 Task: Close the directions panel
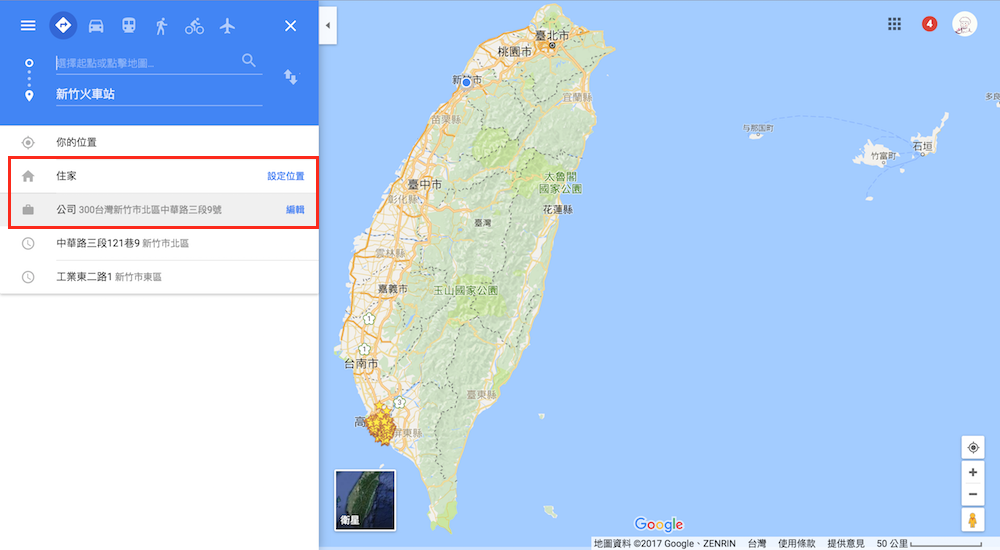click(x=290, y=26)
